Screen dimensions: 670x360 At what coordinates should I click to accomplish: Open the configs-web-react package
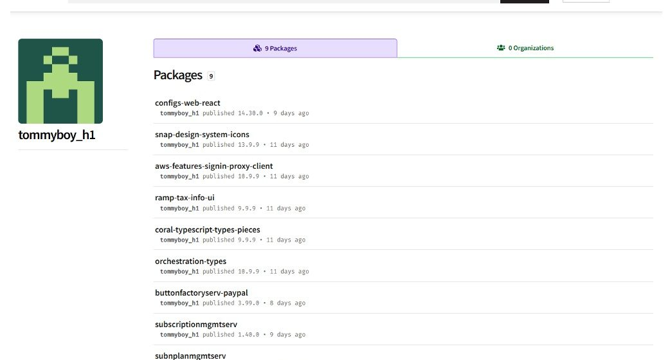point(188,103)
